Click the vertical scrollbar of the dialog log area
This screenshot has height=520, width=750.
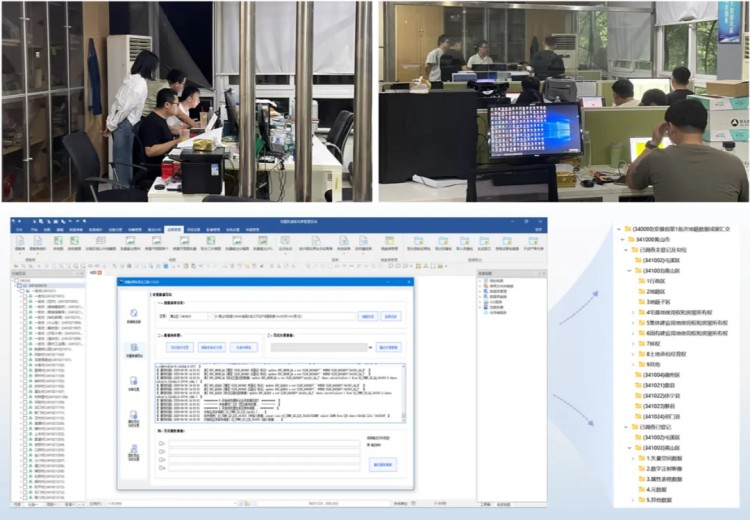click(404, 394)
